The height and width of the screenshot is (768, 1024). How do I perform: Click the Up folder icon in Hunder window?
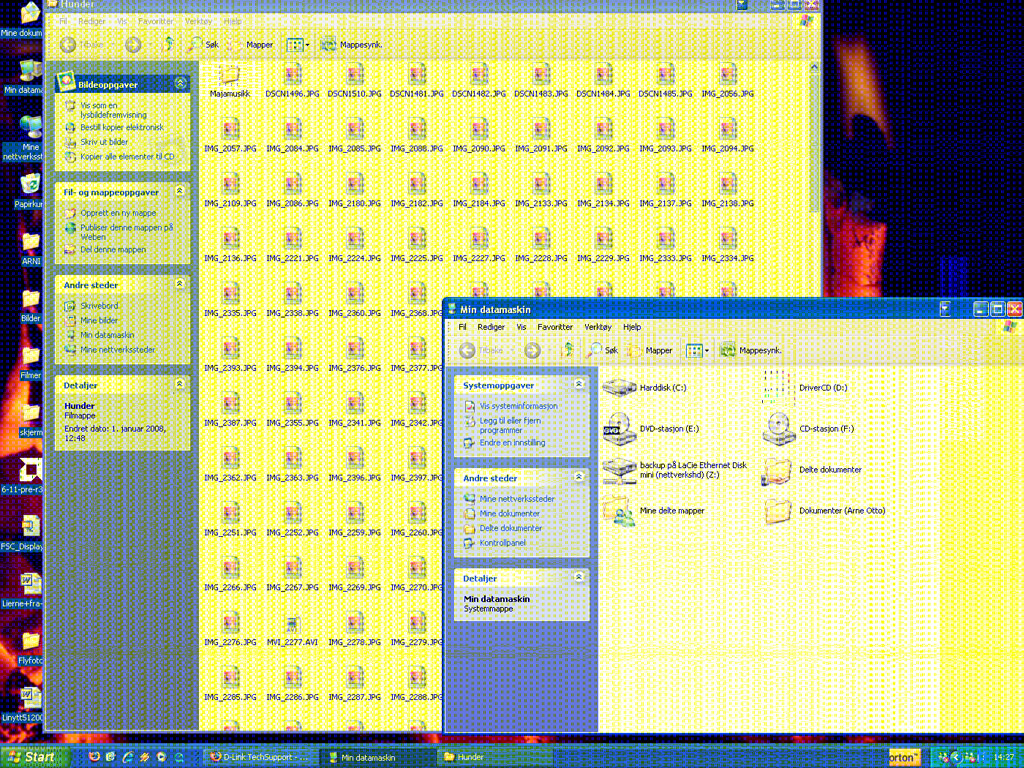(x=168, y=45)
